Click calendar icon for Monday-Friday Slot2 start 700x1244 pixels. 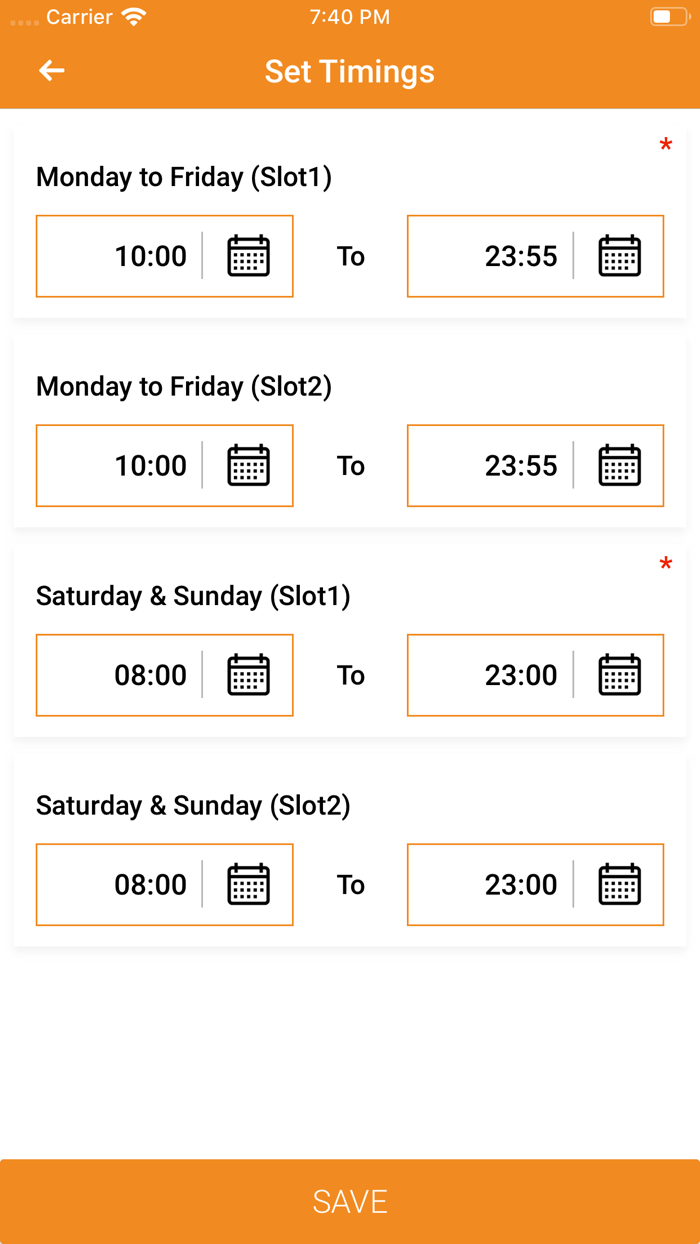coord(248,466)
